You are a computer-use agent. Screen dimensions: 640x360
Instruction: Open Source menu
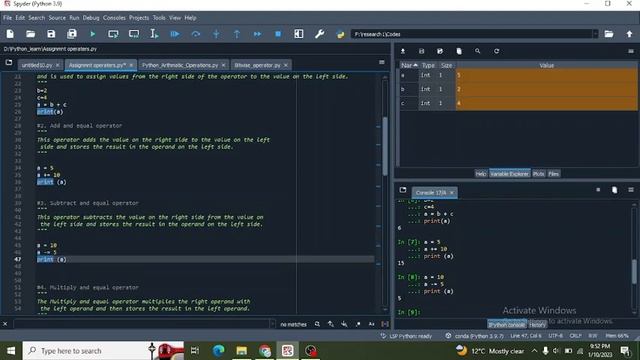point(57,18)
